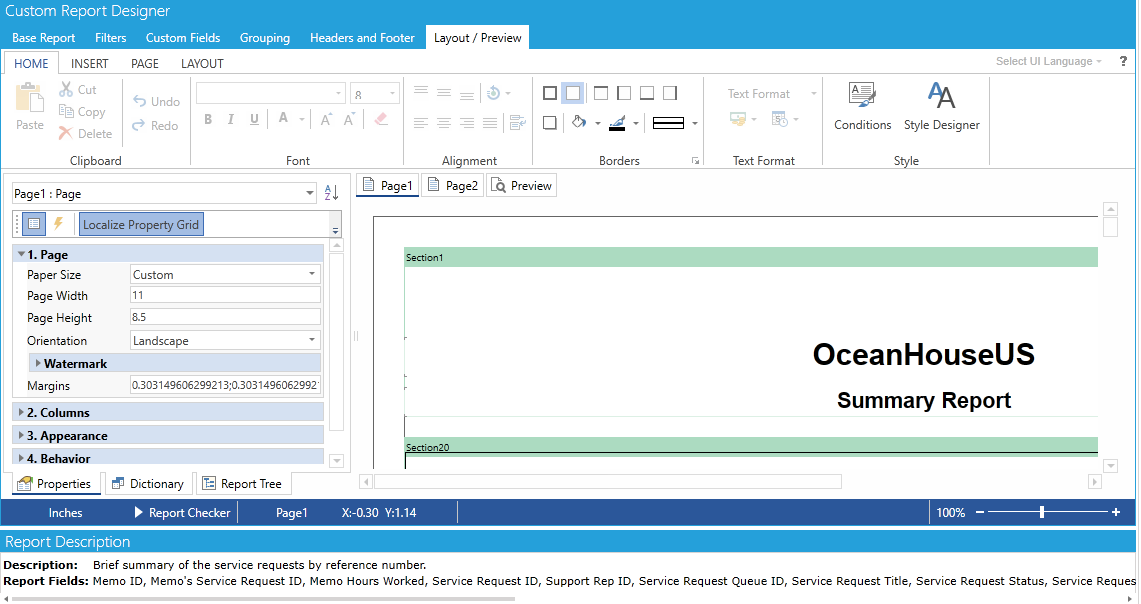The width and height of the screenshot is (1141, 604).
Task: Expand the Watermark property group
Action: point(38,363)
